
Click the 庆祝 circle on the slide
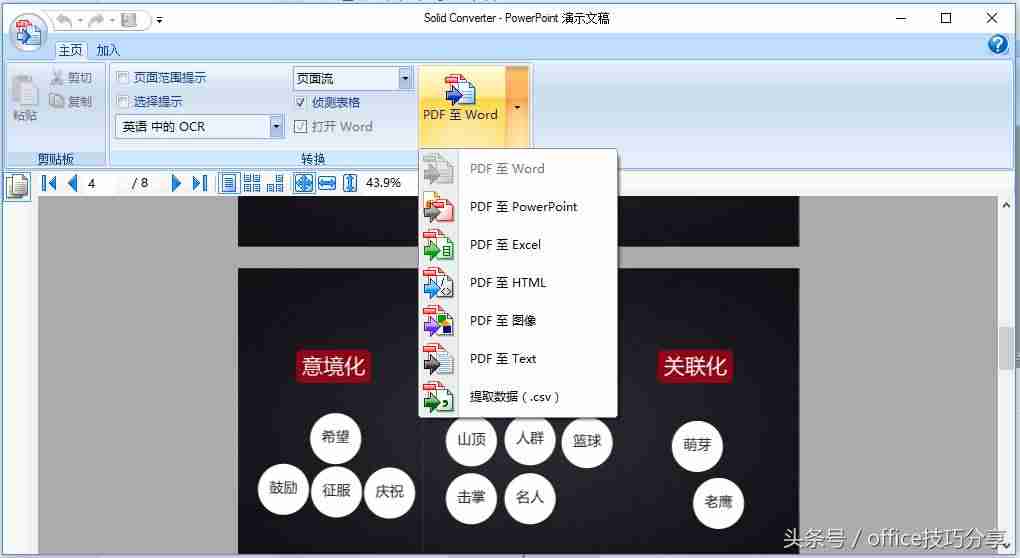(x=390, y=492)
